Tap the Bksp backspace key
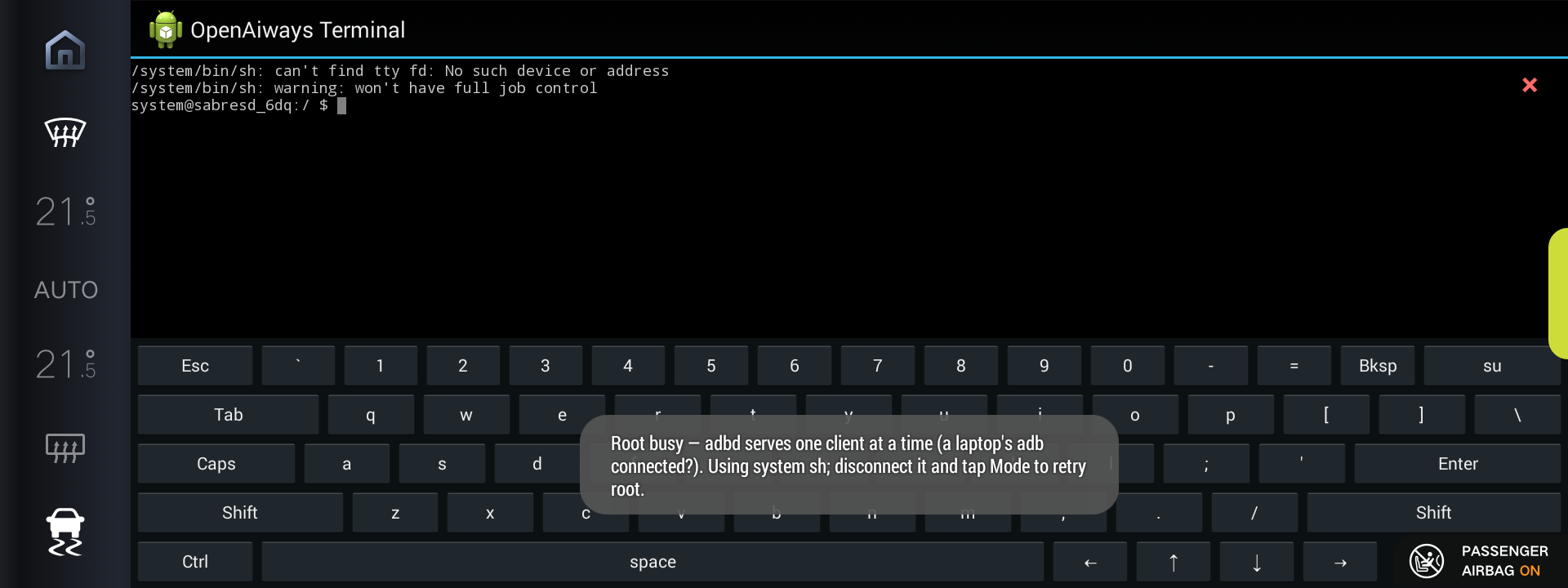The image size is (1568, 588). [1378, 366]
